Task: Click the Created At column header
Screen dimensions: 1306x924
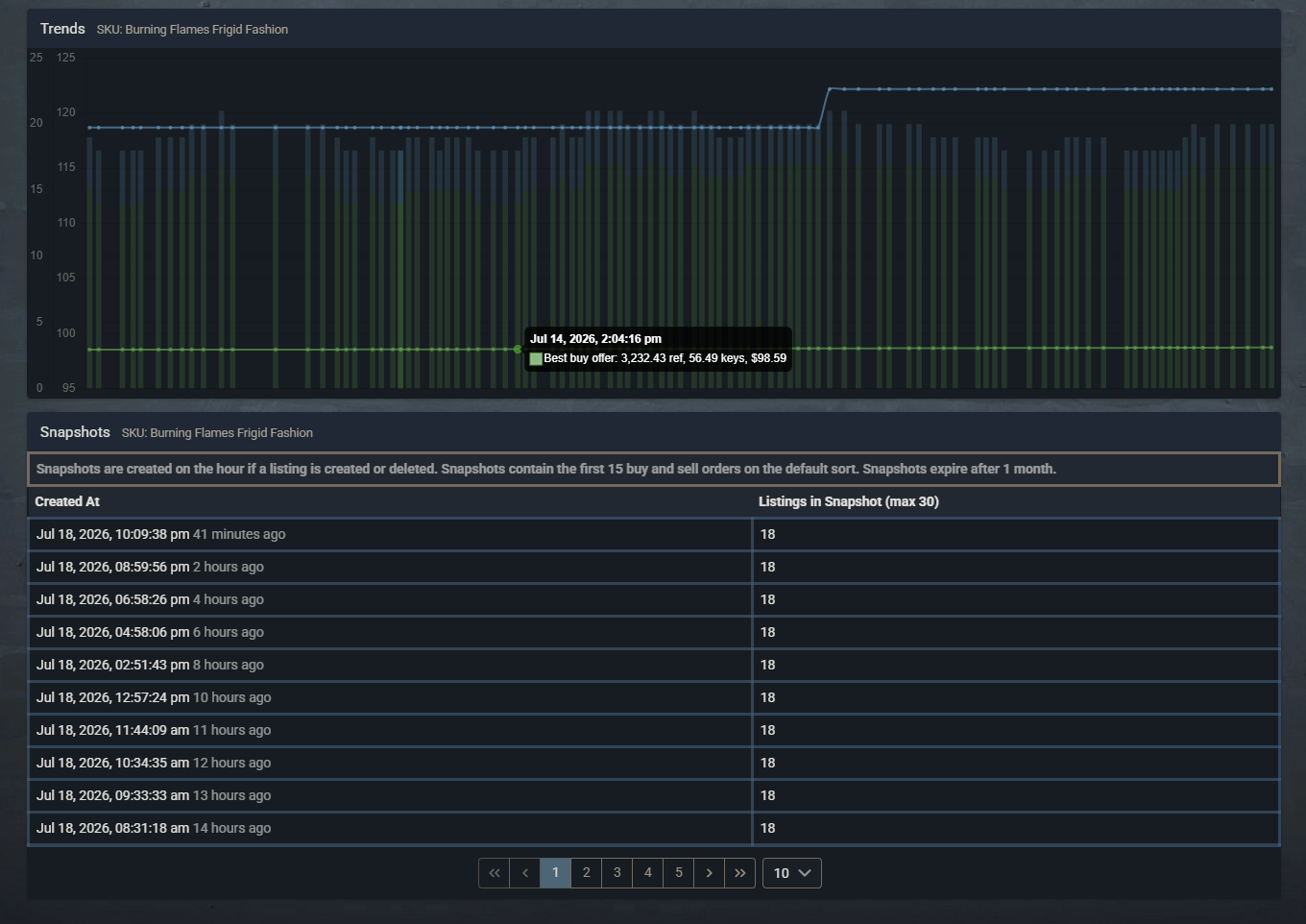Action: click(x=67, y=501)
